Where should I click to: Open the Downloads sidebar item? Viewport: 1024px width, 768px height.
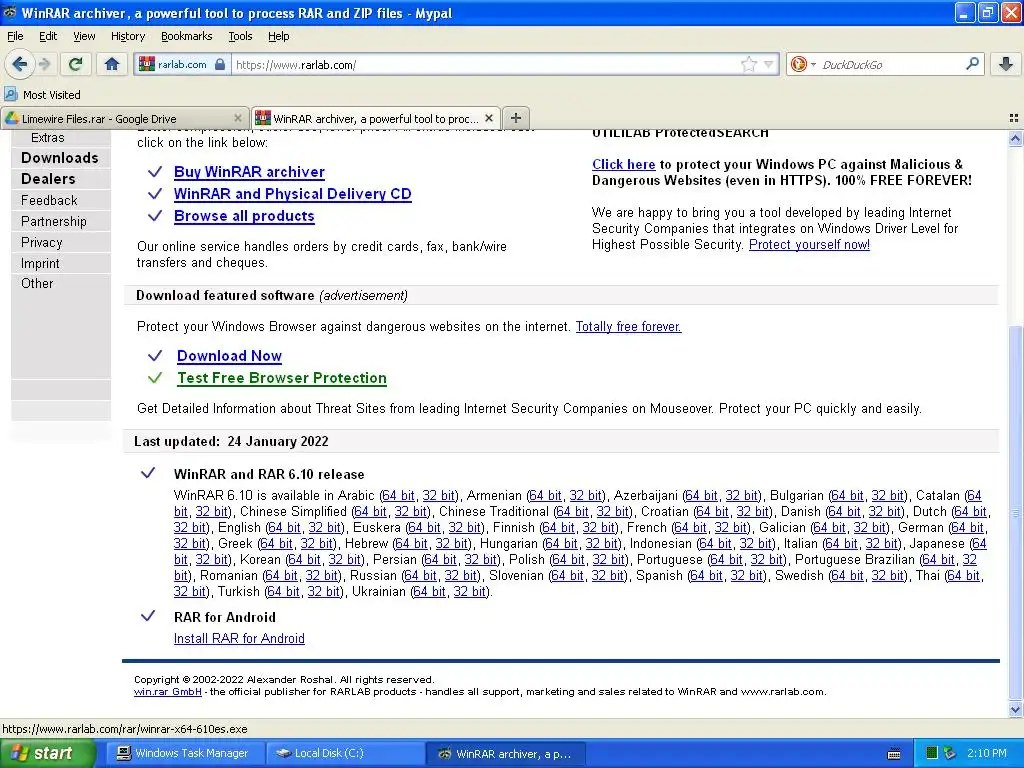59,157
